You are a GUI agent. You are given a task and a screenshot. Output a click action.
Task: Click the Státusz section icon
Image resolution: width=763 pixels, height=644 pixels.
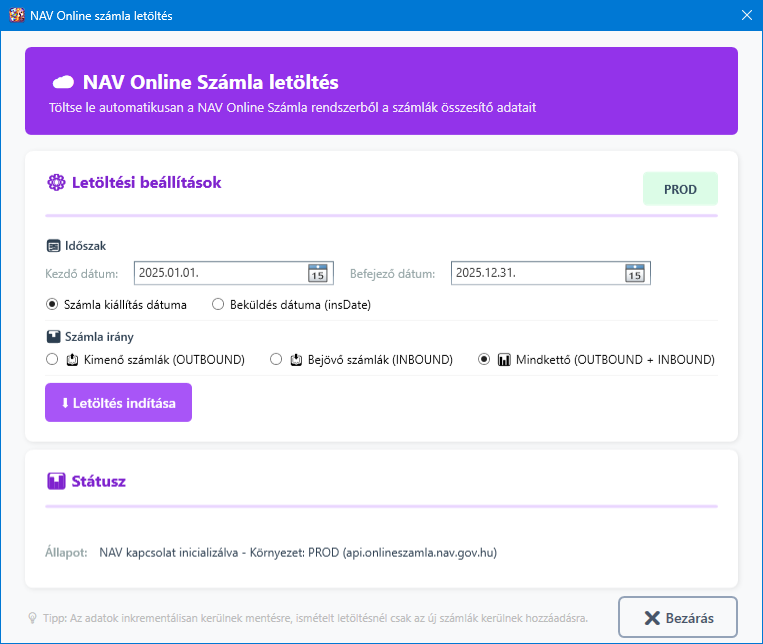[x=56, y=481]
